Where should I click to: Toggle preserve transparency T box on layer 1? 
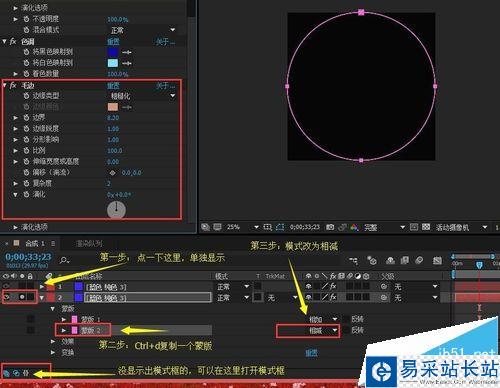pos(258,286)
